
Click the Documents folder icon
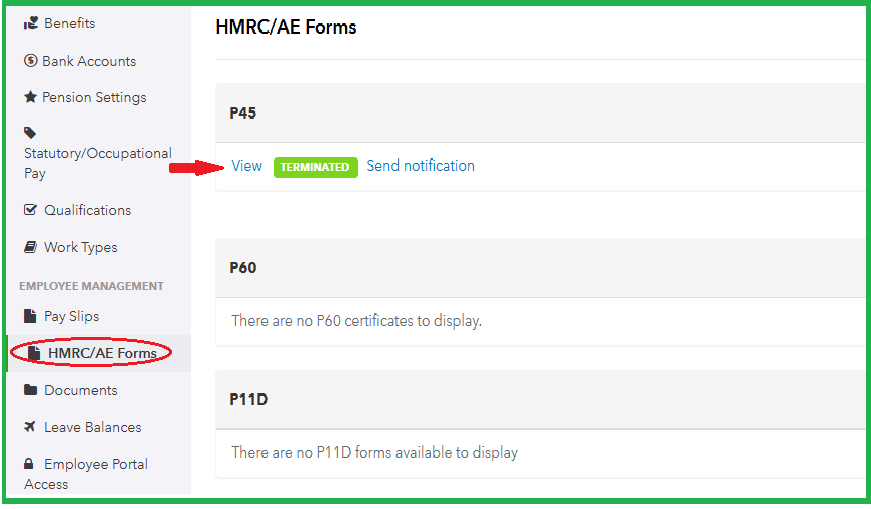30,390
